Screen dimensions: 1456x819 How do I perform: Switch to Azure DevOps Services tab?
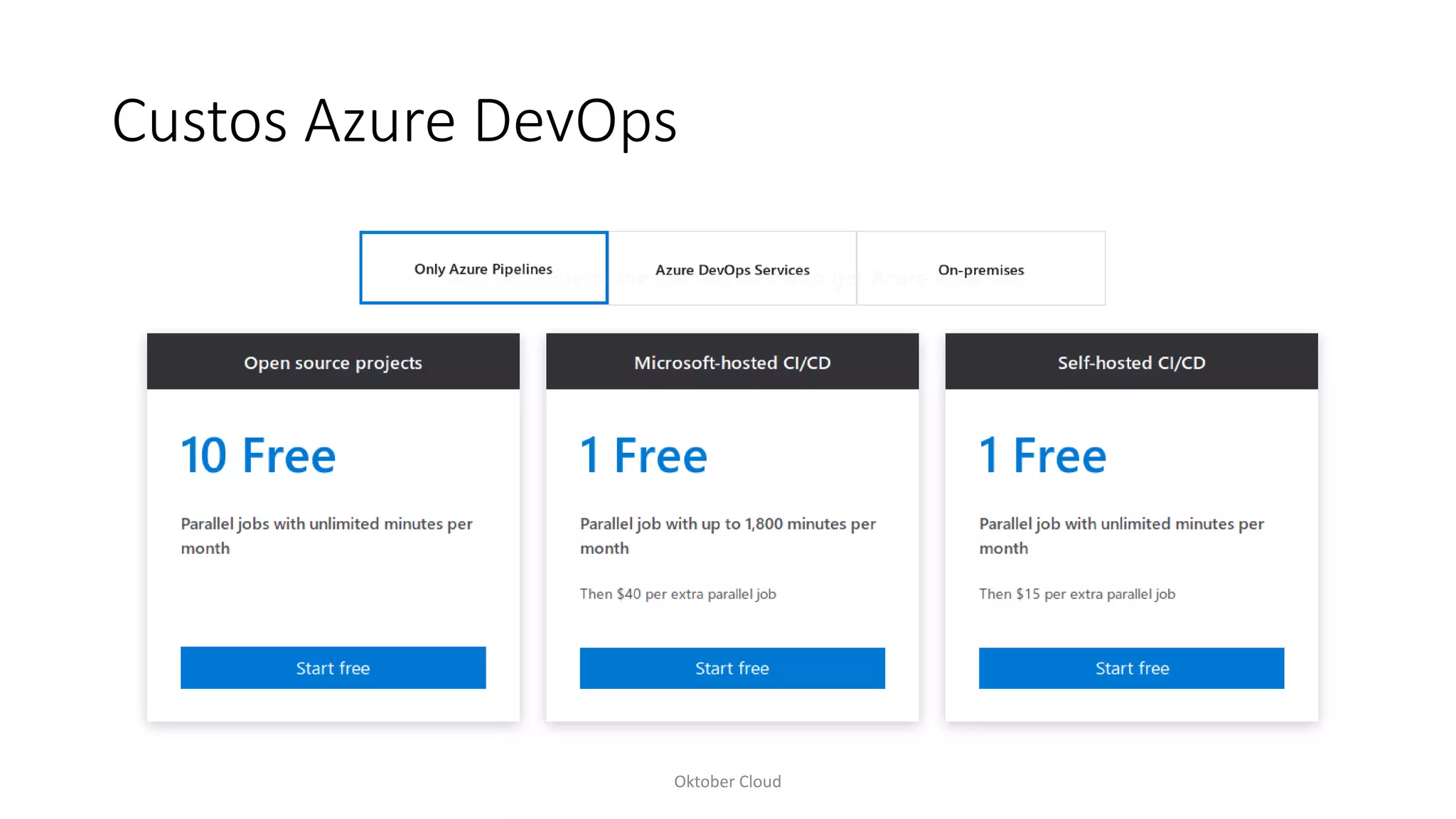732,269
